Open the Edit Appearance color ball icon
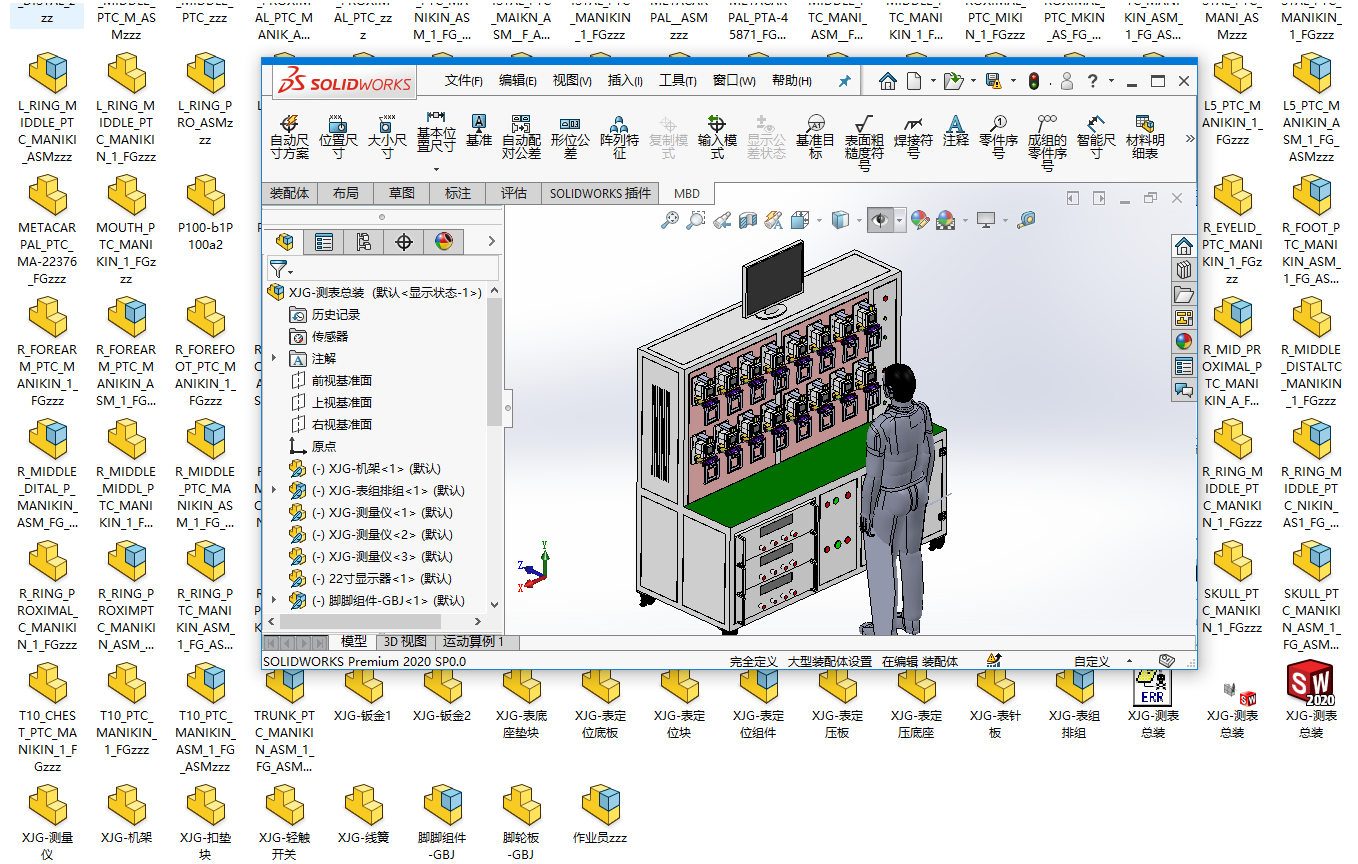Image resolution: width=1358 pixels, height=864 pixels. point(919,220)
